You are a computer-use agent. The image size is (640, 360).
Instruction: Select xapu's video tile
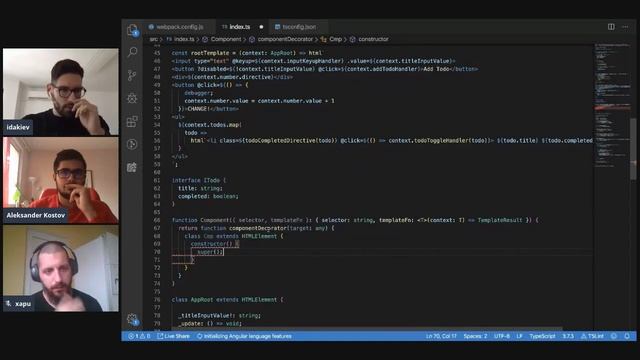click(61, 269)
